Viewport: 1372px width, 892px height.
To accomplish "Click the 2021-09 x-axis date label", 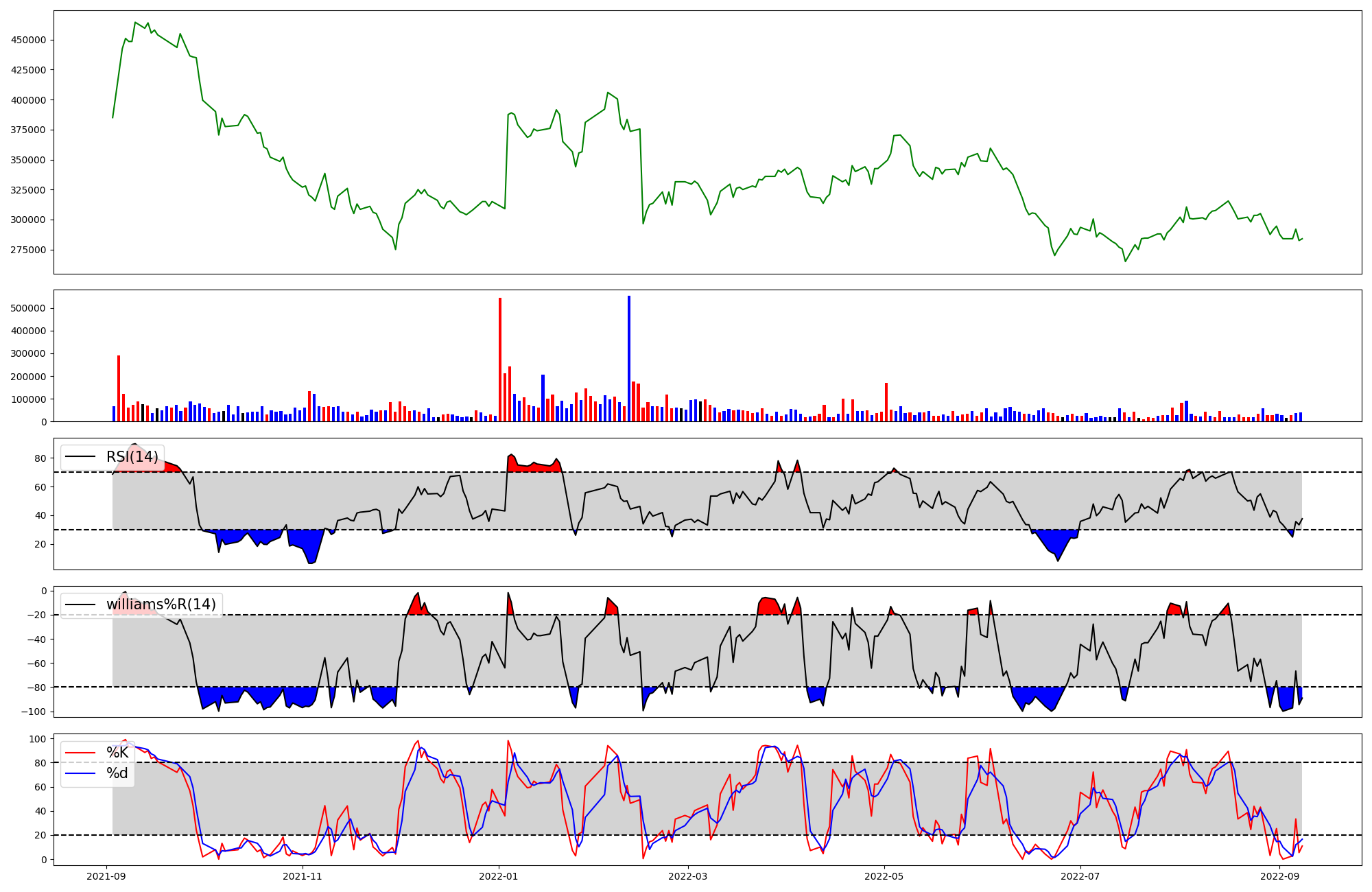I will [x=106, y=876].
